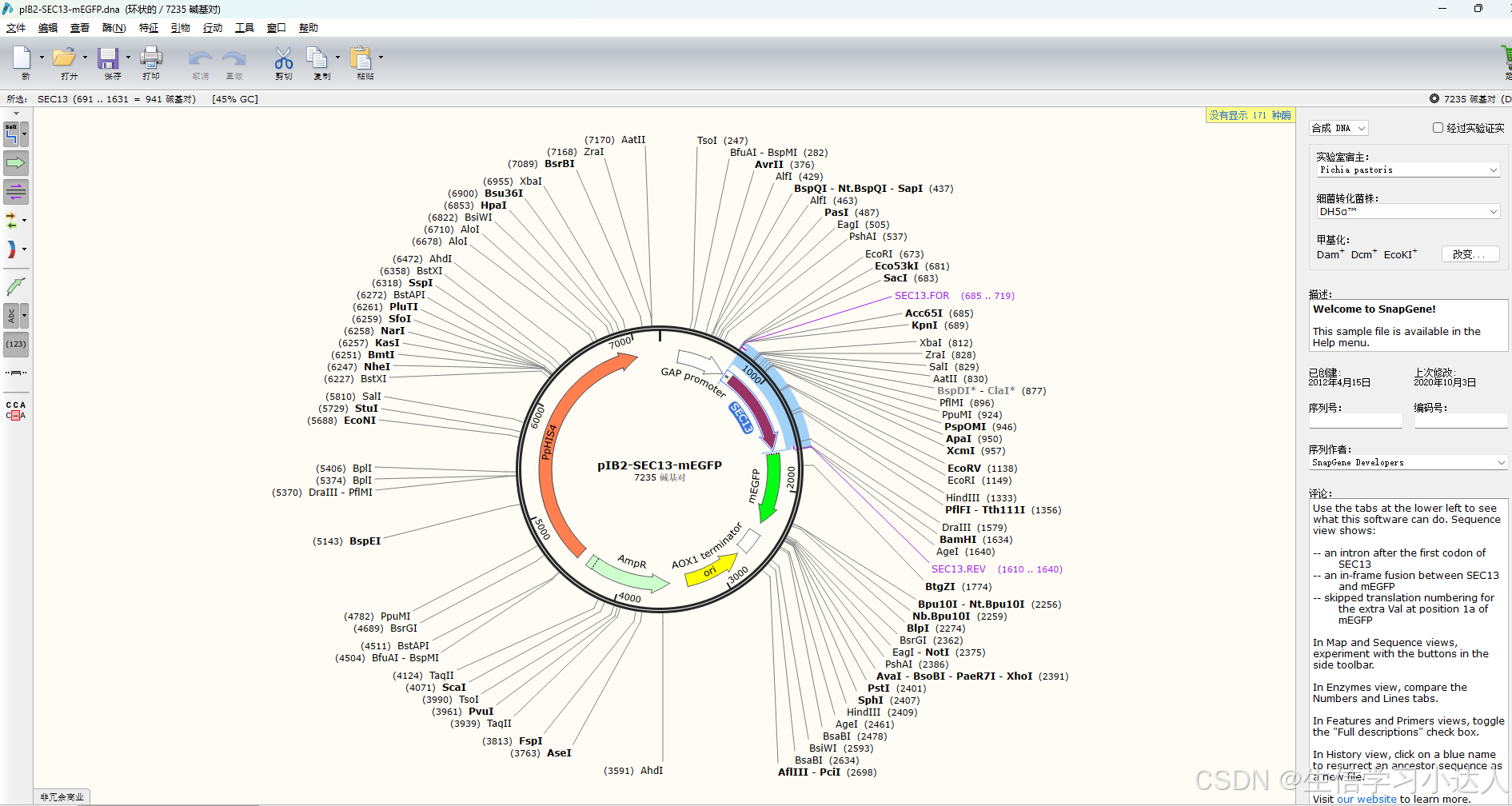This screenshot has height=806, width=1512.
Task: Click the Undo arrow icon
Action: [x=200, y=58]
